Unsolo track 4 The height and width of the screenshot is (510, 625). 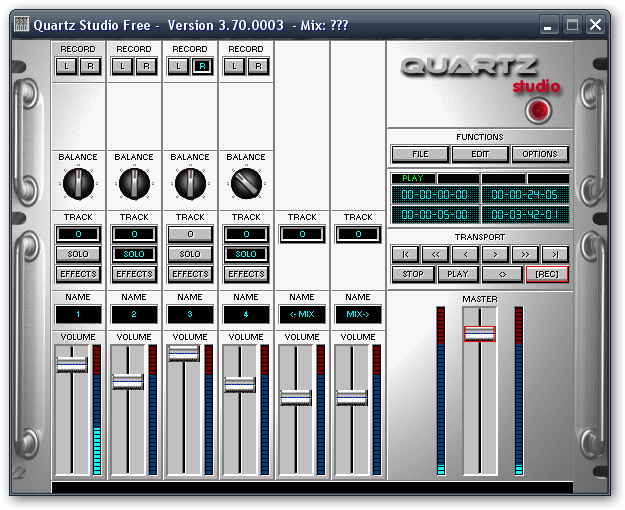click(246, 254)
